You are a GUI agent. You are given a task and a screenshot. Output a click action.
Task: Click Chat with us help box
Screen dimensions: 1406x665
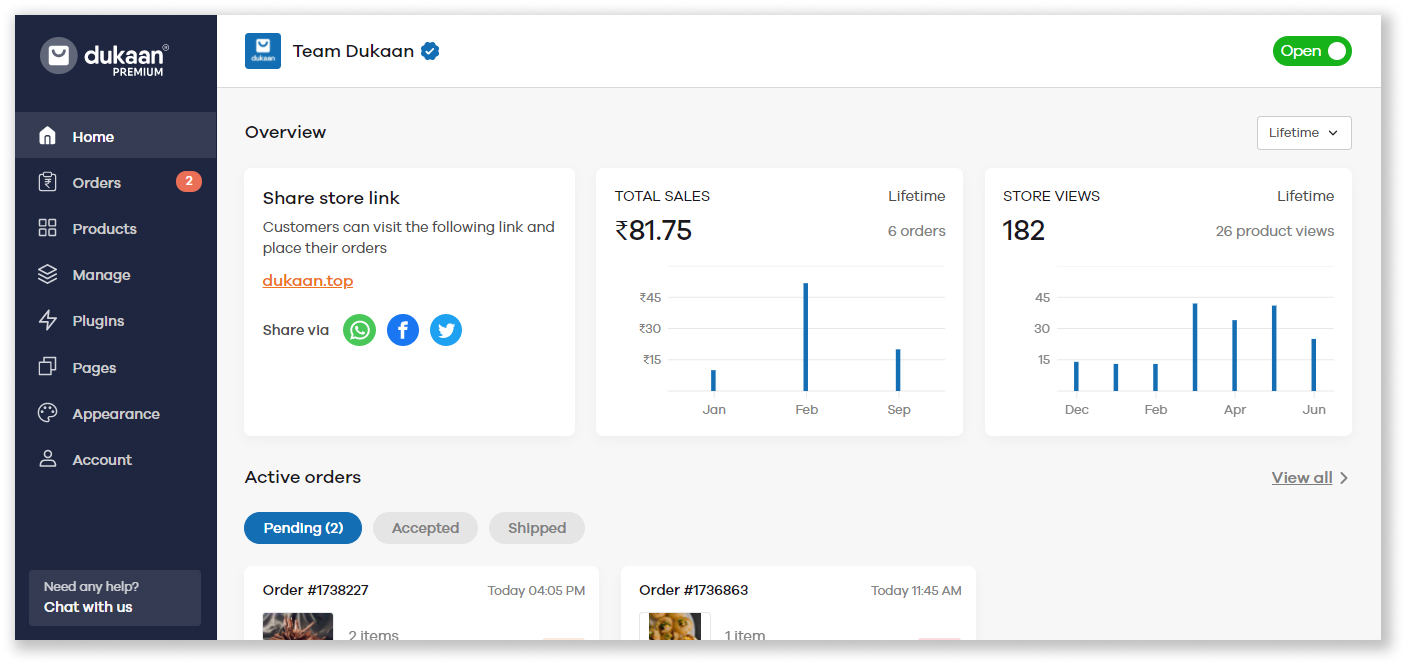pos(115,598)
